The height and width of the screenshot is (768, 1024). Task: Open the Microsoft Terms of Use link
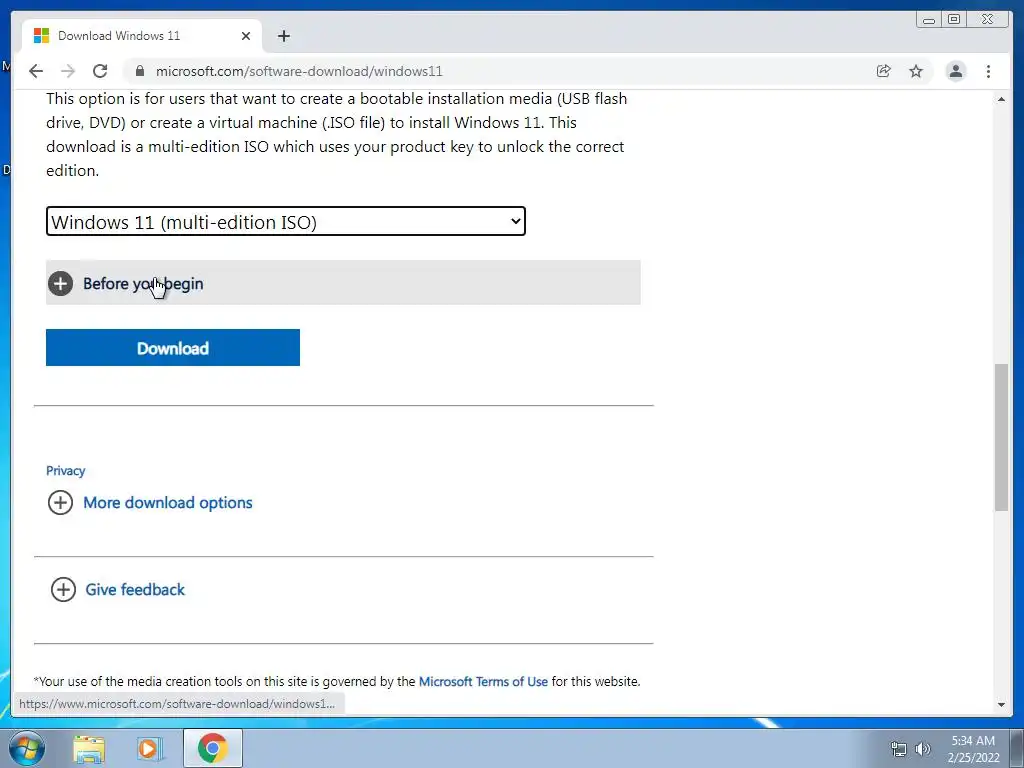[x=483, y=681]
